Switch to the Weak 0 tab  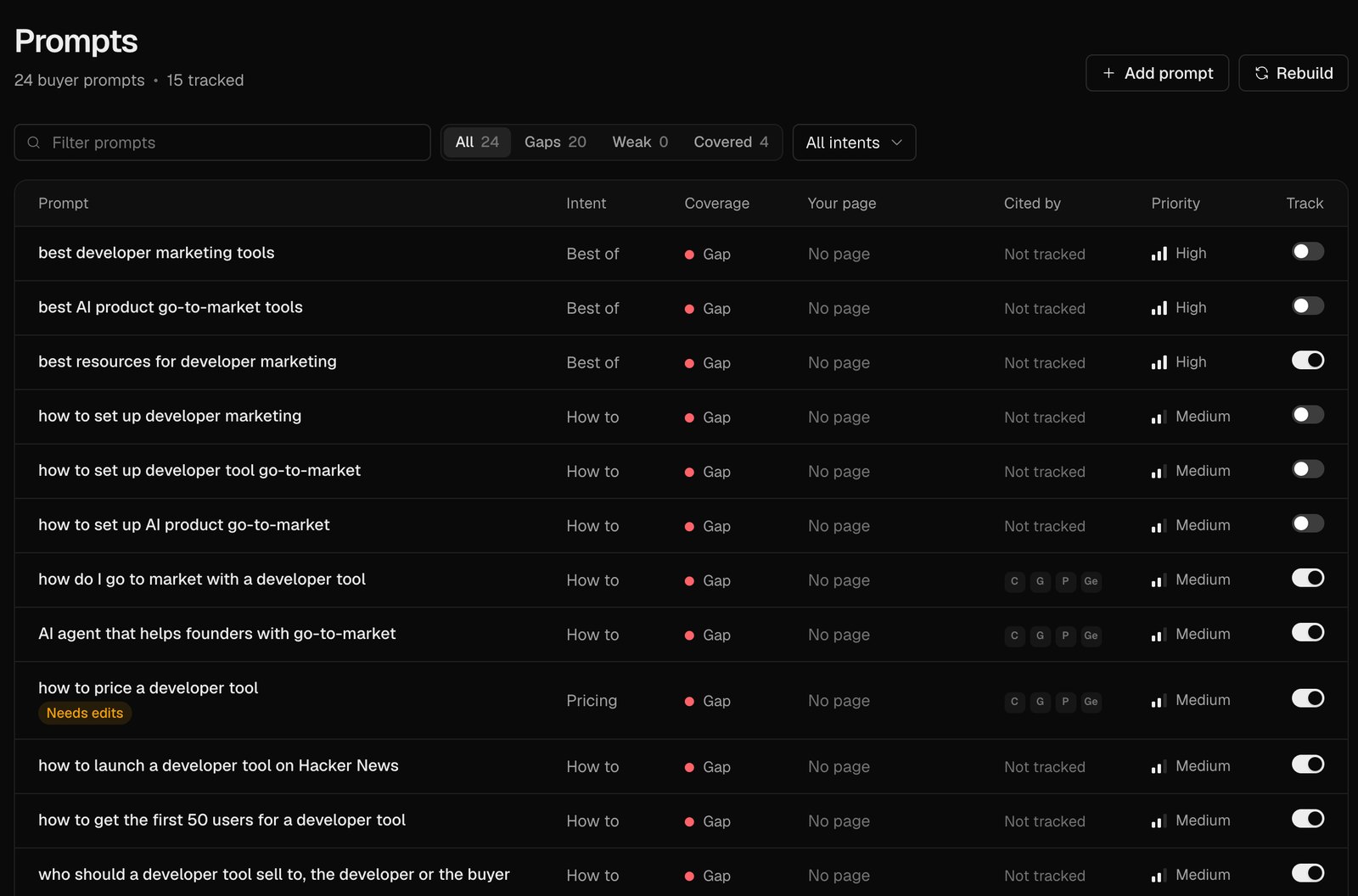point(640,142)
